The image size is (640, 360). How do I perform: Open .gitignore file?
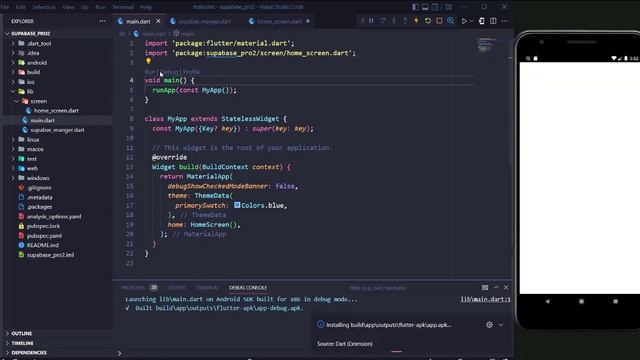point(39,188)
